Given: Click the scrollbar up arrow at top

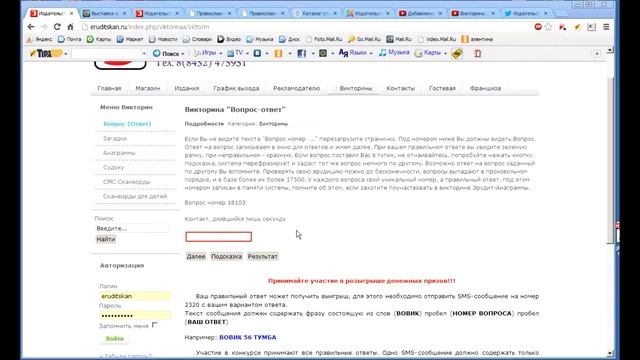Looking at the screenshot, I should 610,50.
